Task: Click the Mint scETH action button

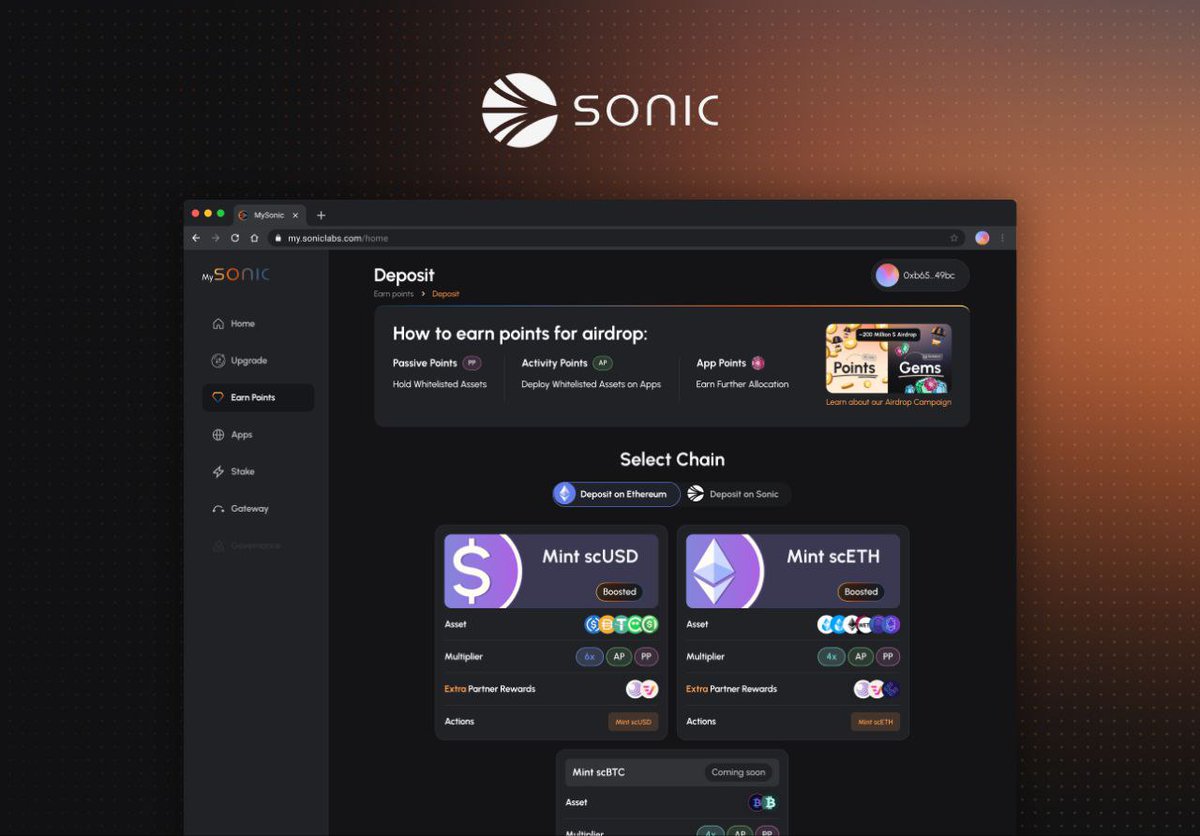Action: [x=875, y=721]
